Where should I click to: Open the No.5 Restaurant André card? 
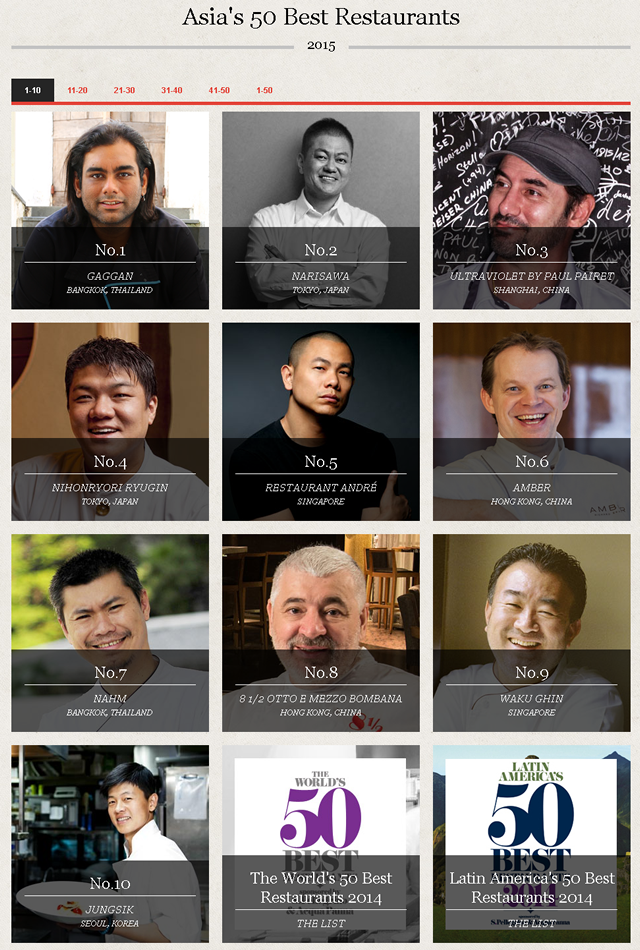321,422
